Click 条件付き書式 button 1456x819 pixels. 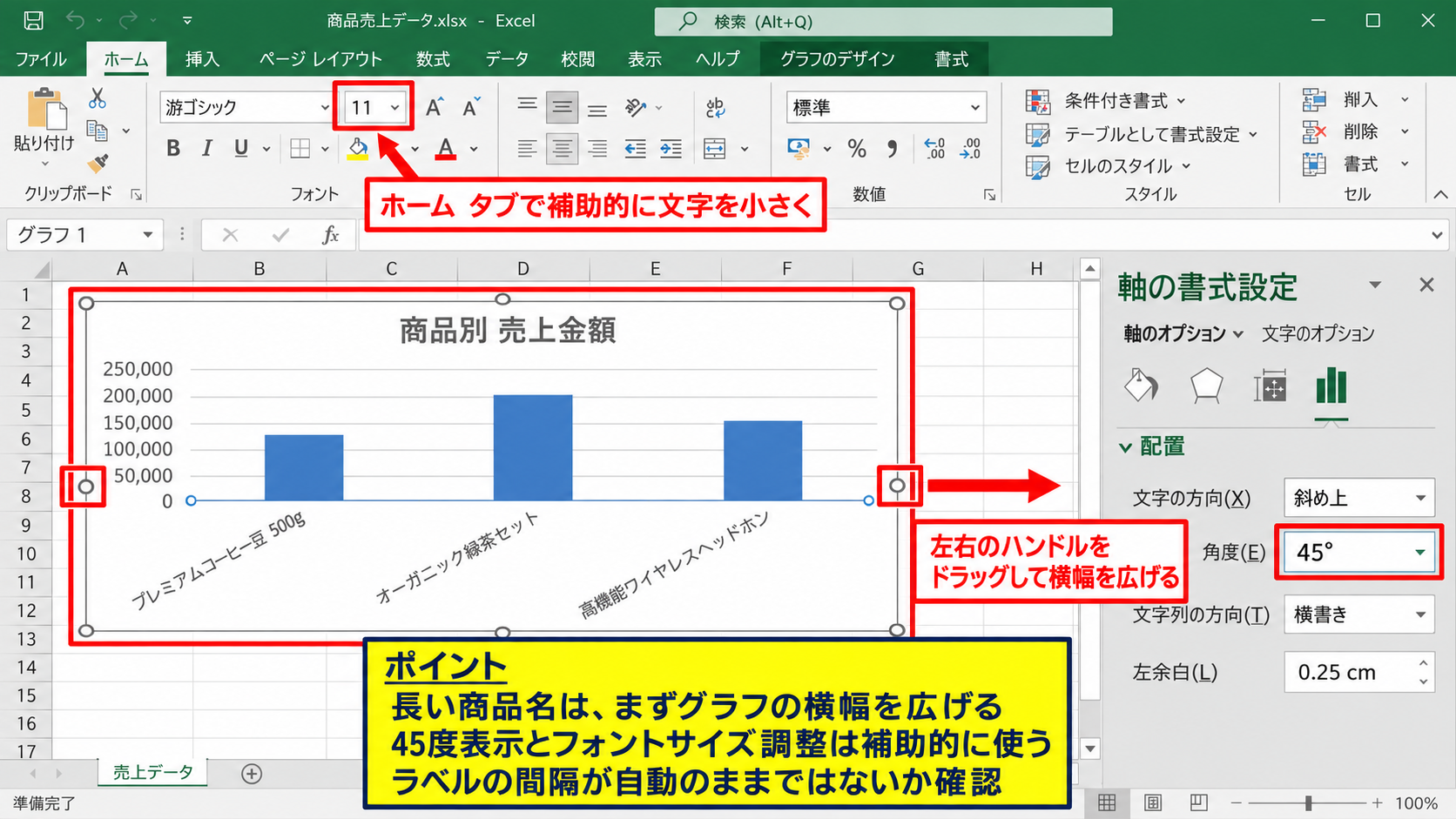[x=1106, y=101]
